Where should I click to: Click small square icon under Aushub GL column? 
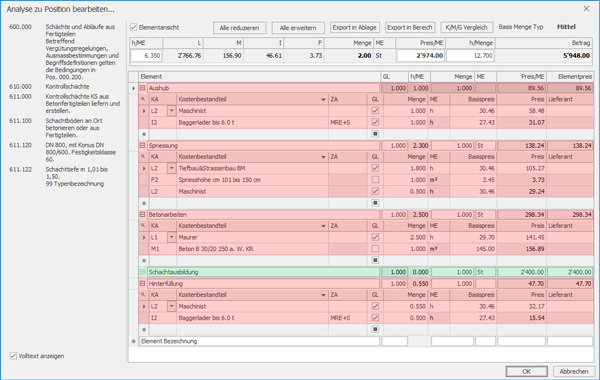click(x=375, y=134)
